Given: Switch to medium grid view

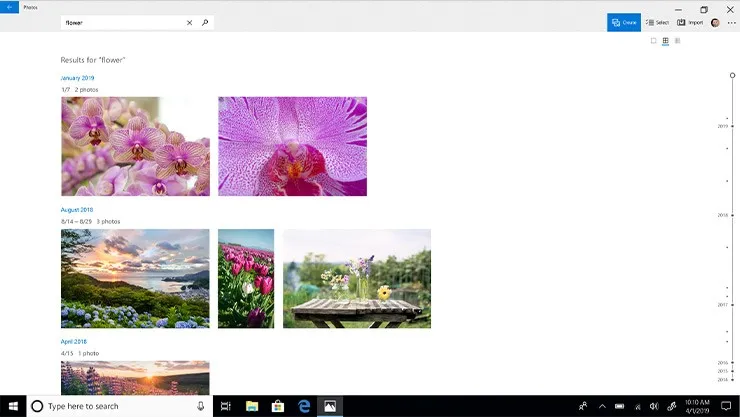Looking at the screenshot, I should click(x=666, y=41).
